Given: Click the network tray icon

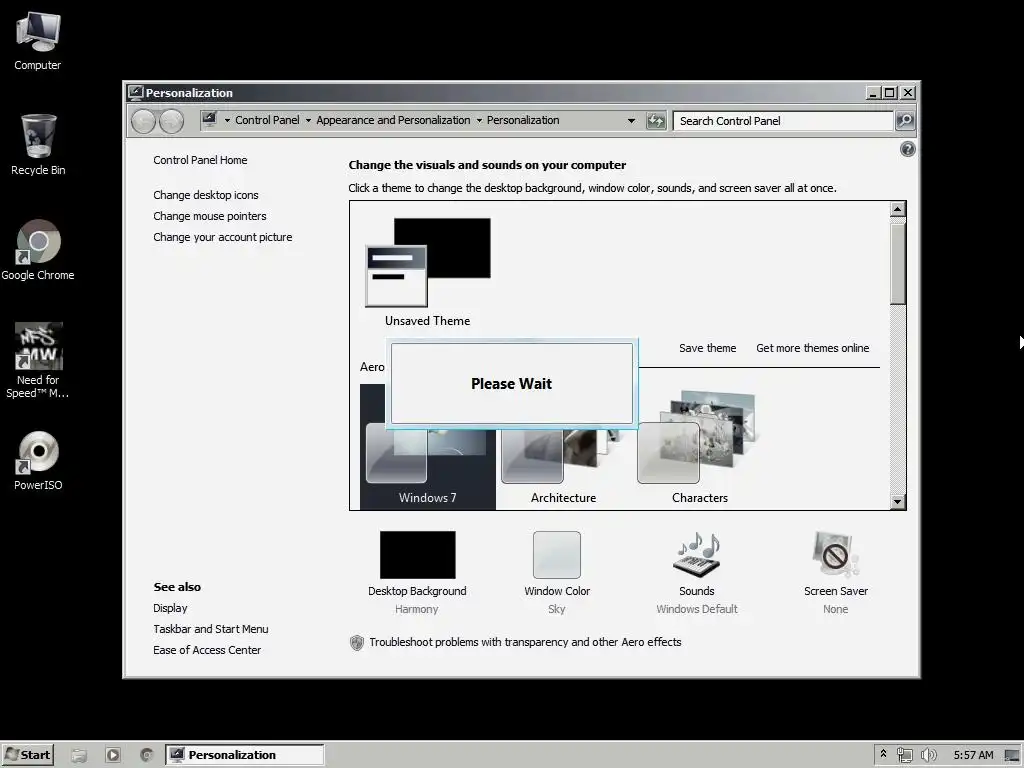Looking at the screenshot, I should coord(904,755).
